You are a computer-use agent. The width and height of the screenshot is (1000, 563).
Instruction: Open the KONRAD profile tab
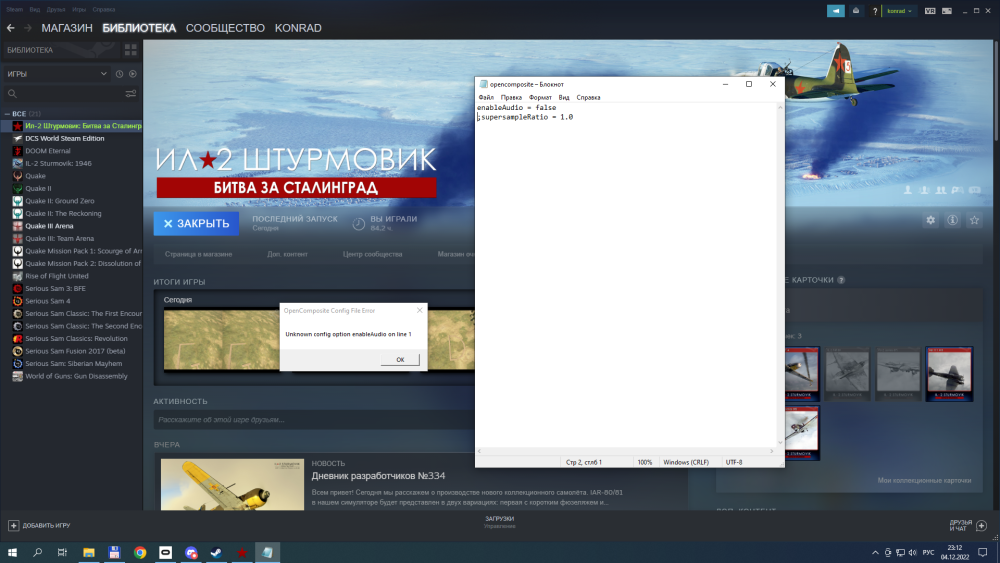click(298, 28)
